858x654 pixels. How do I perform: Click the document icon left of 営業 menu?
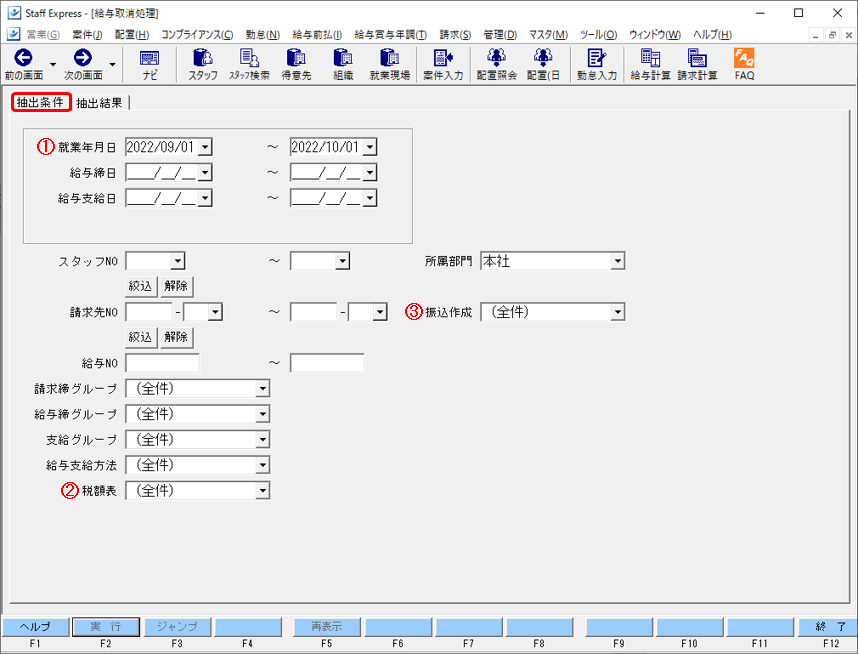point(14,34)
